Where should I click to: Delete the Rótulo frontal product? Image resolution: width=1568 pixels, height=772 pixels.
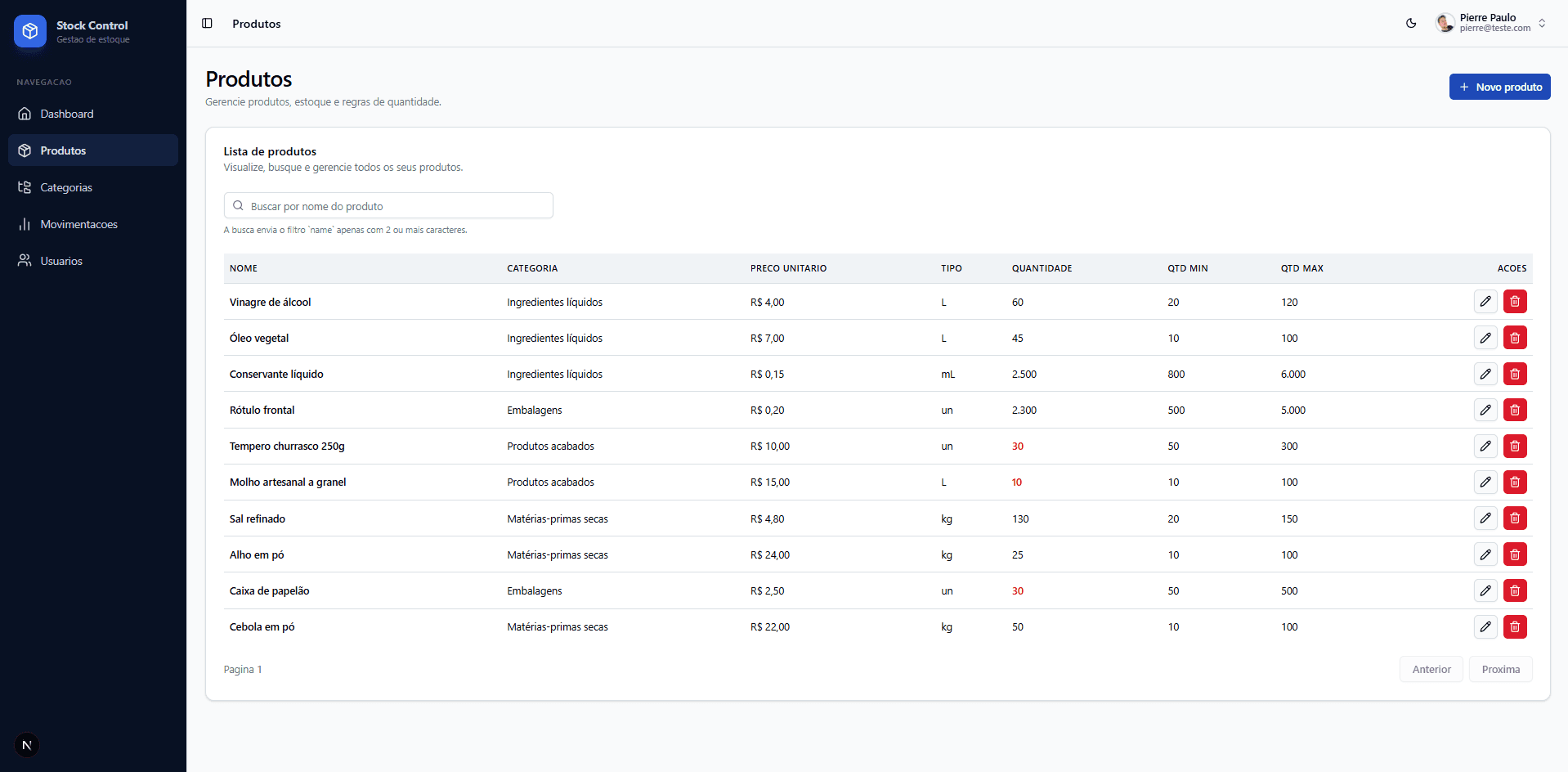click(x=1514, y=410)
